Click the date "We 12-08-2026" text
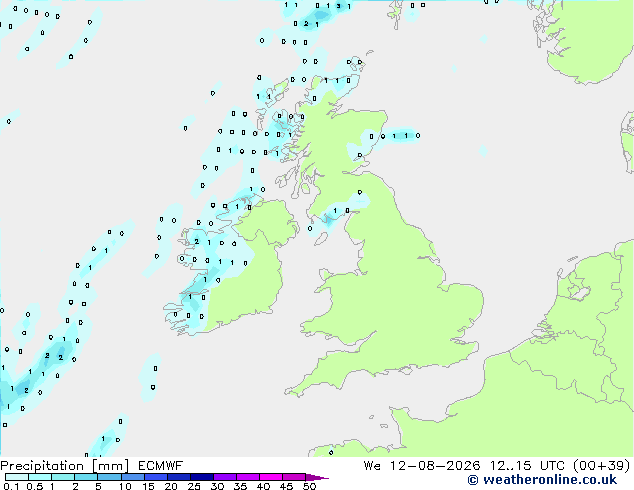This screenshot has height=490, width=634. click(x=422, y=466)
